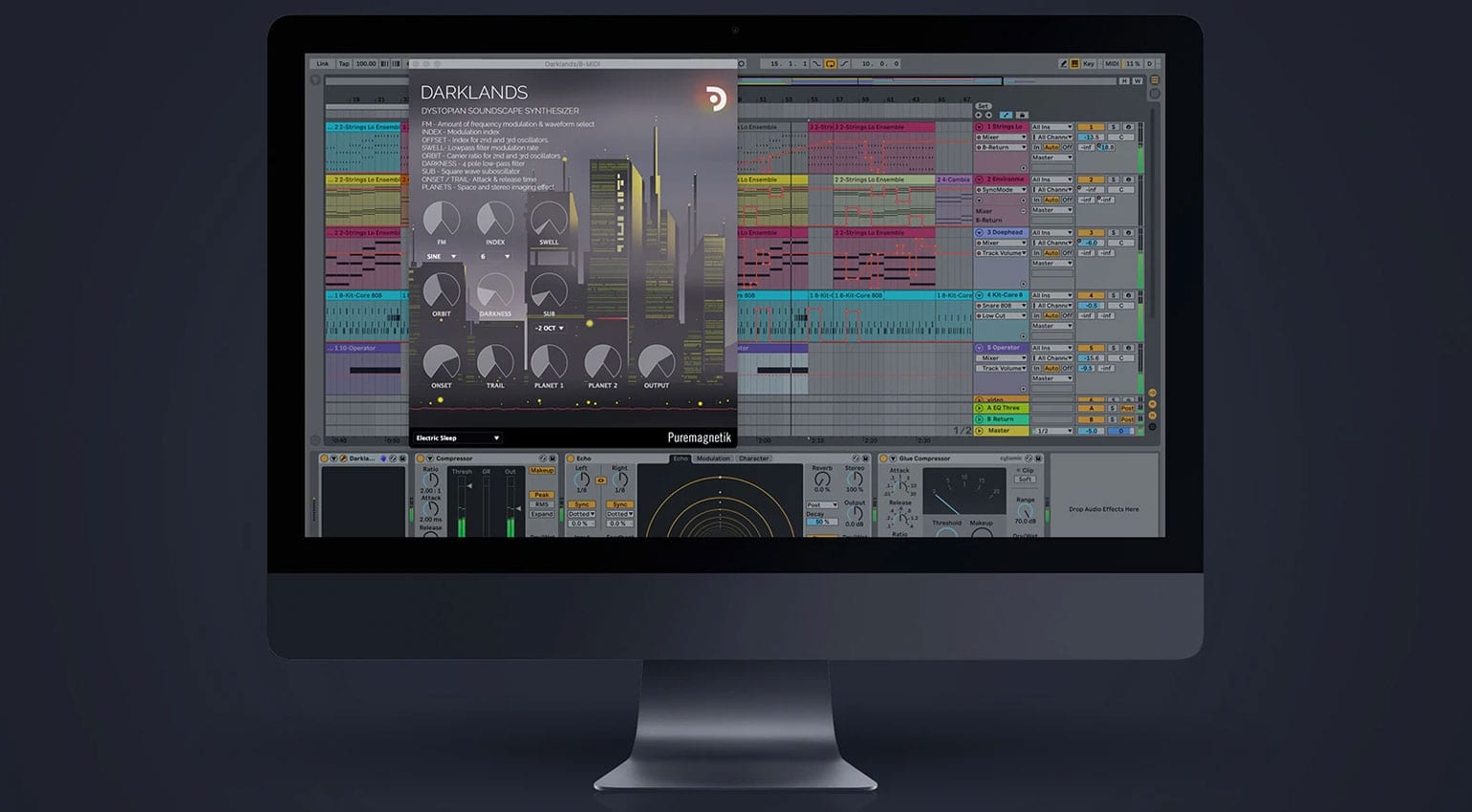Open the SINE waveform dropdown
This screenshot has width=1472, height=812.
click(x=442, y=256)
